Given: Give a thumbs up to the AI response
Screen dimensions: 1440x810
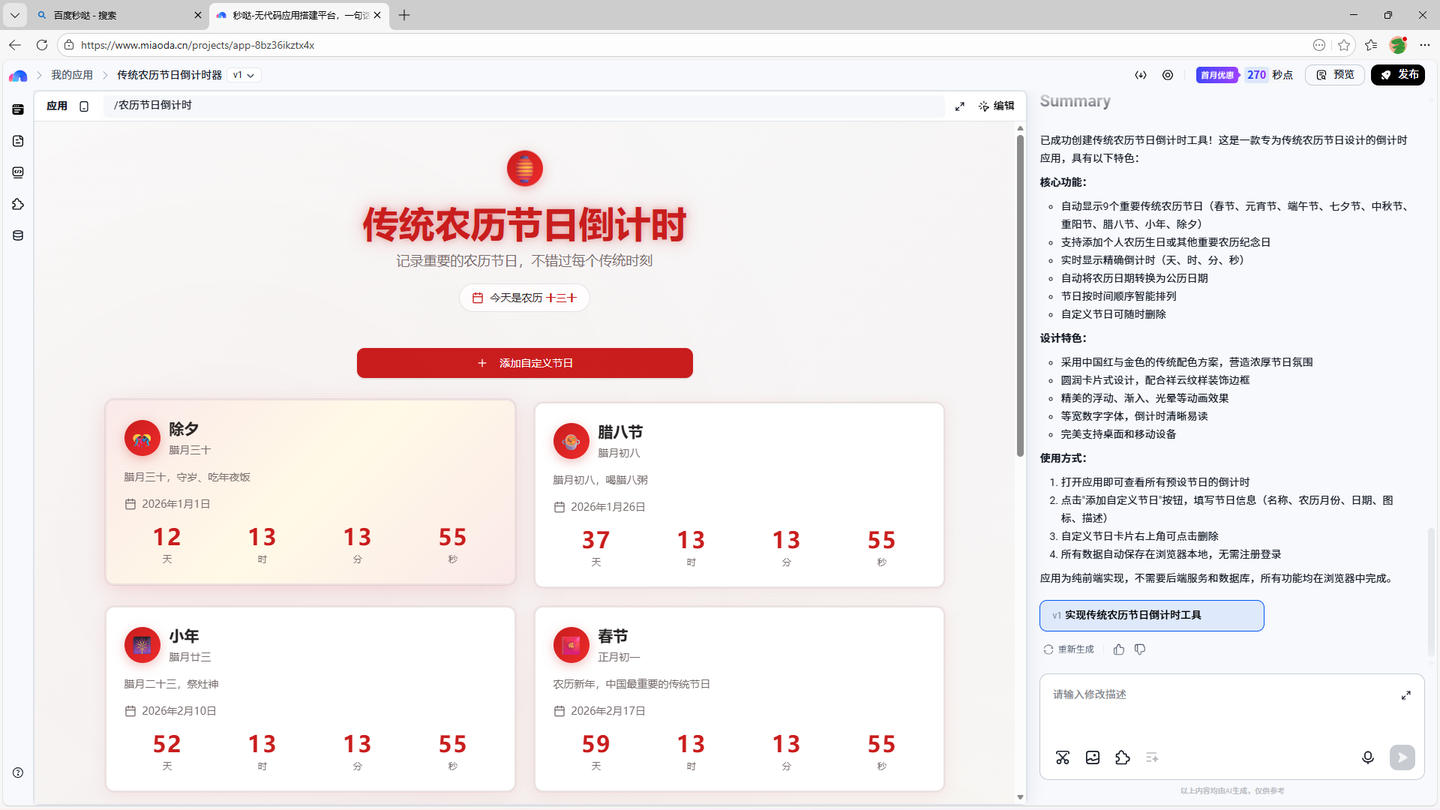Looking at the screenshot, I should [x=1118, y=648].
